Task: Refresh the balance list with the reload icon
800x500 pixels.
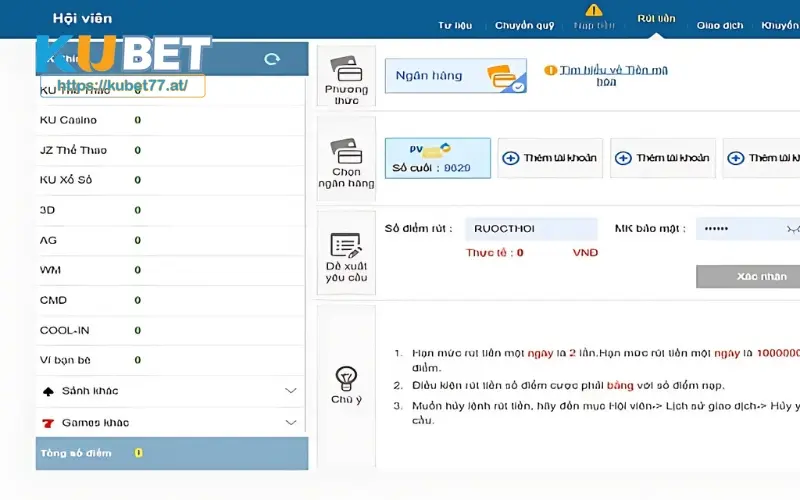Action: tap(272, 59)
